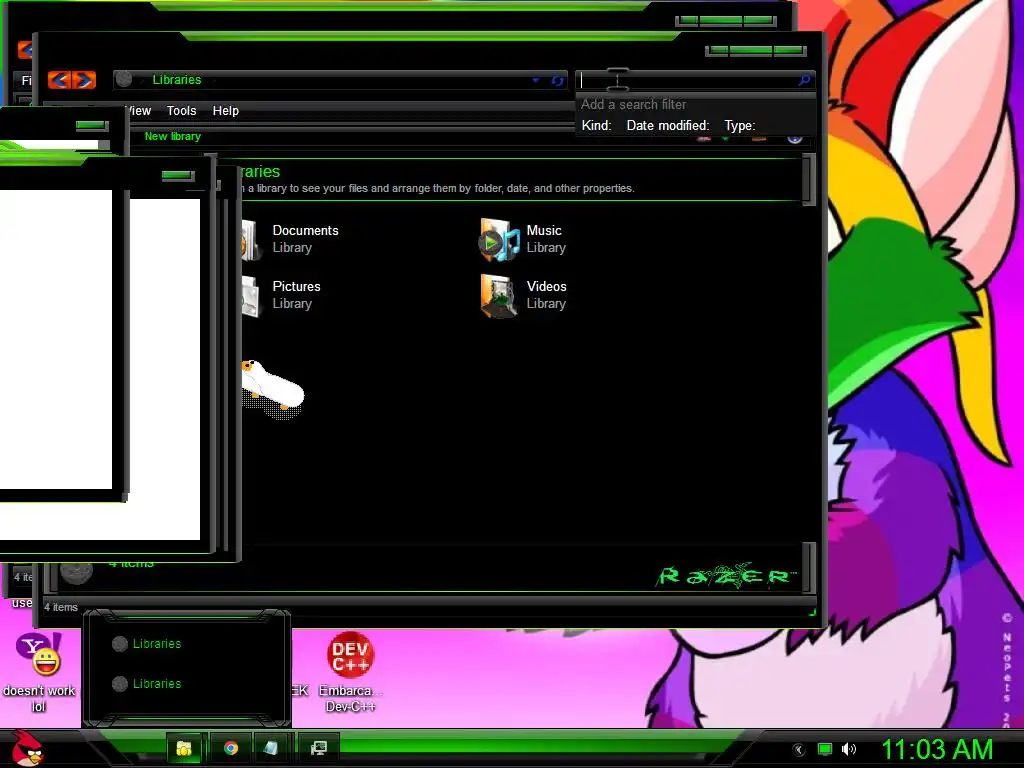Add the Type: search filter

coord(739,125)
